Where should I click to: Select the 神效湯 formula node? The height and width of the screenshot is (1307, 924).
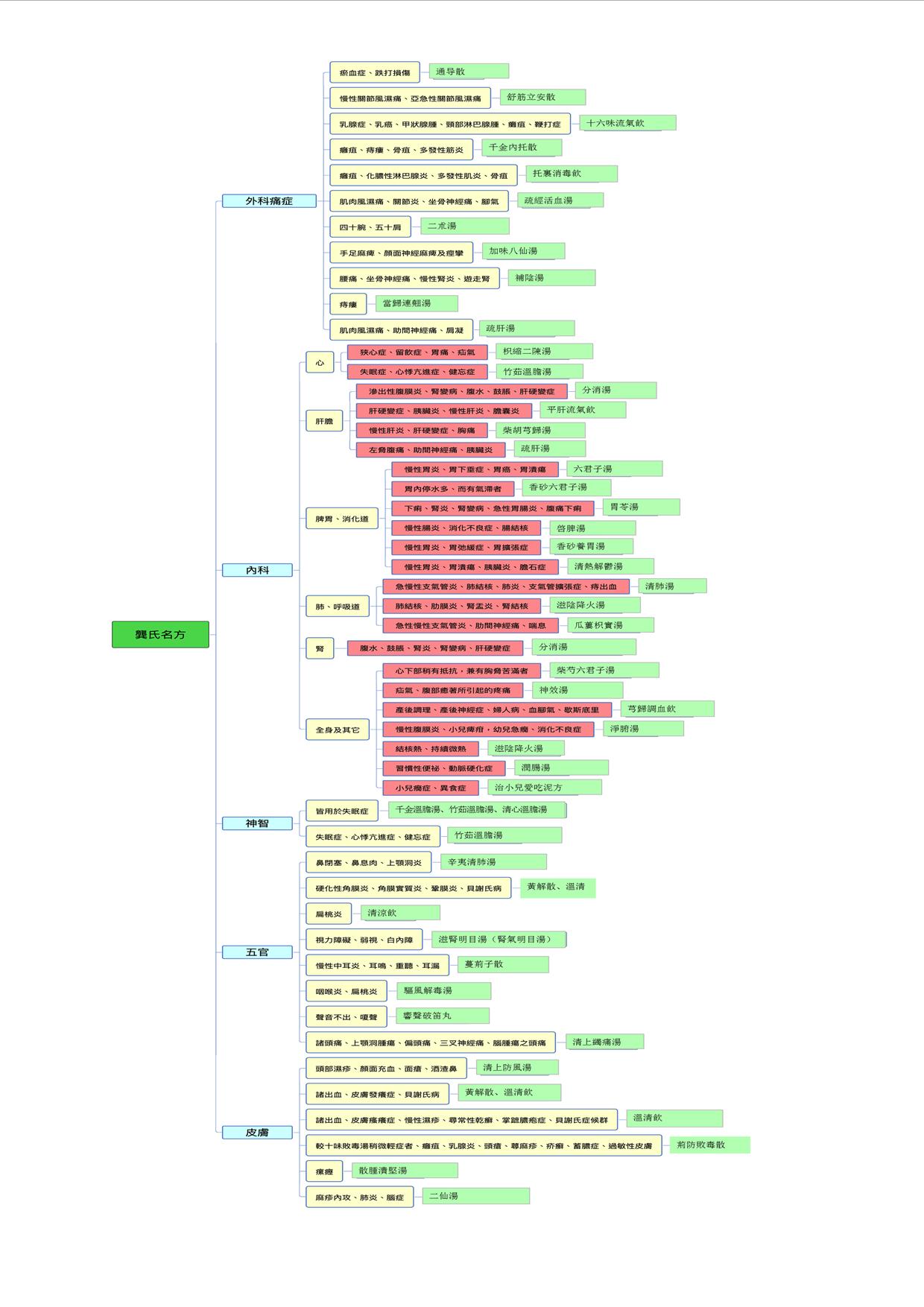[x=577, y=690]
